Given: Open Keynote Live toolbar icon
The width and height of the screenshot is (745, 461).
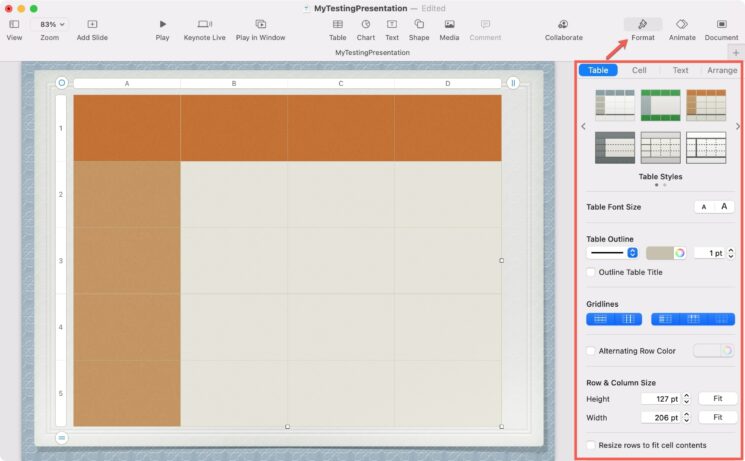Looking at the screenshot, I should point(205,24).
